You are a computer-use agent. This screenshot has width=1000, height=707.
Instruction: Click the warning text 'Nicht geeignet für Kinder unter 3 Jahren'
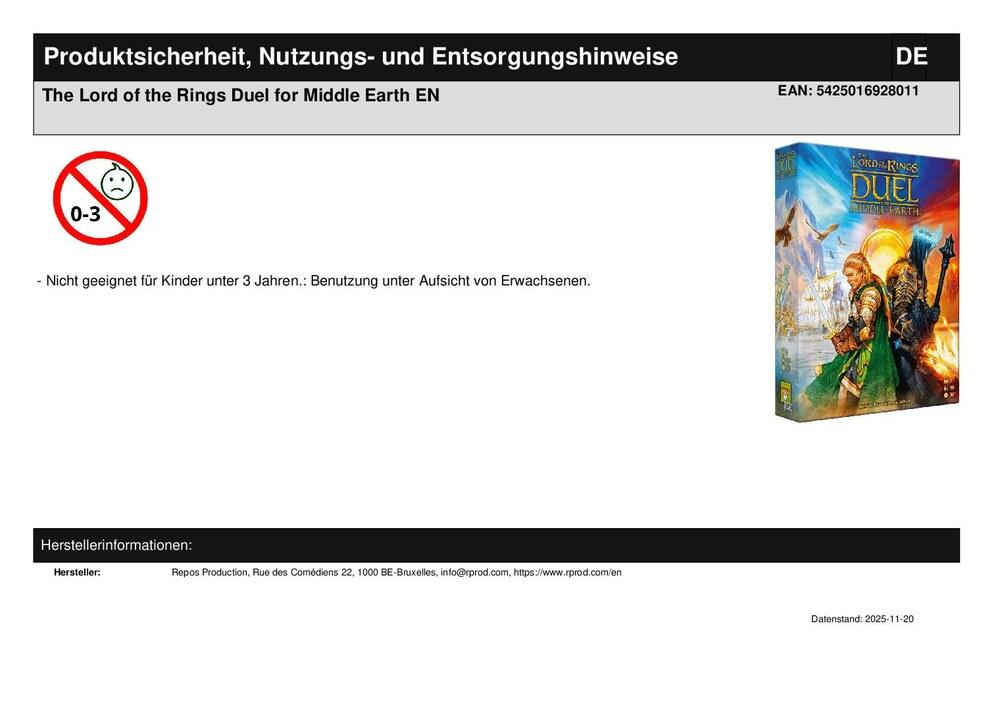coord(172,281)
